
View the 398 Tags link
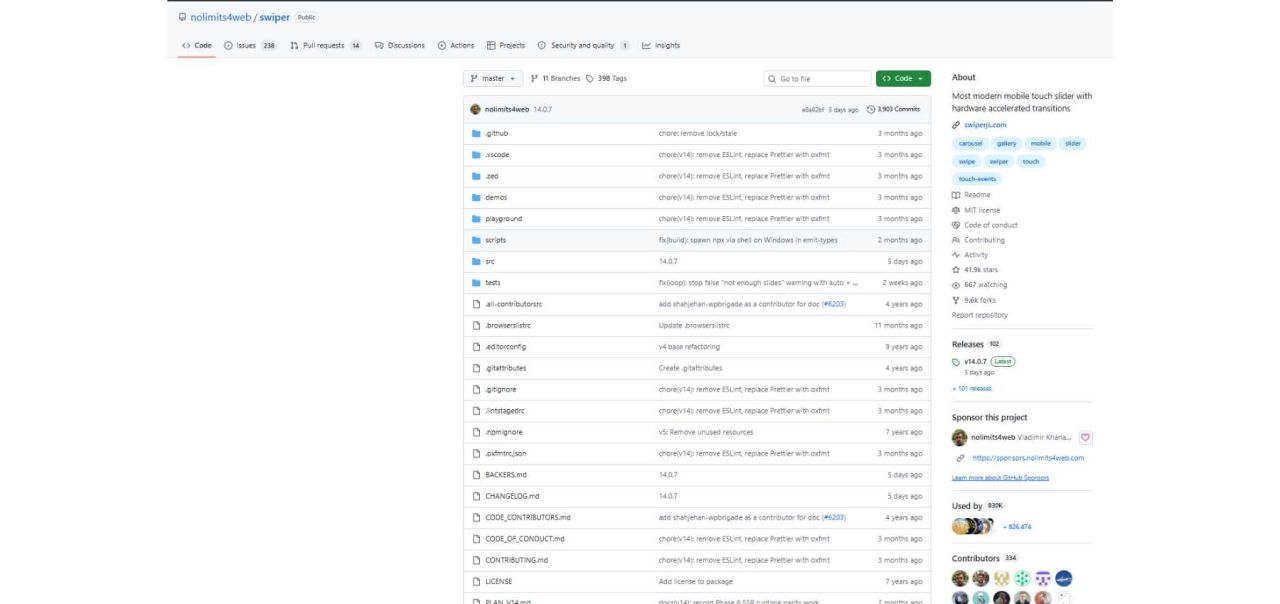click(606, 78)
